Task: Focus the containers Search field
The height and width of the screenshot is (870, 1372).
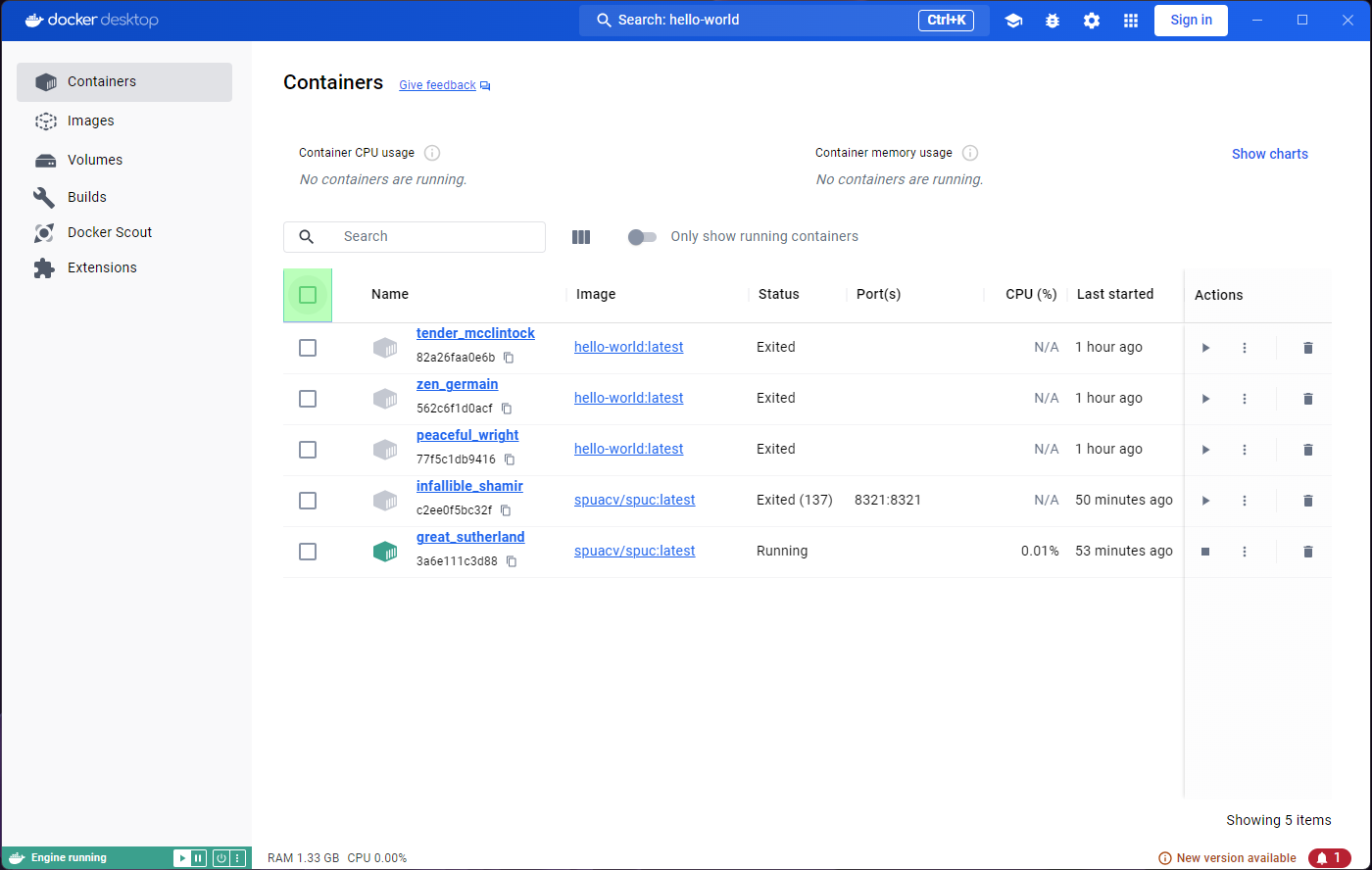Action: [414, 237]
